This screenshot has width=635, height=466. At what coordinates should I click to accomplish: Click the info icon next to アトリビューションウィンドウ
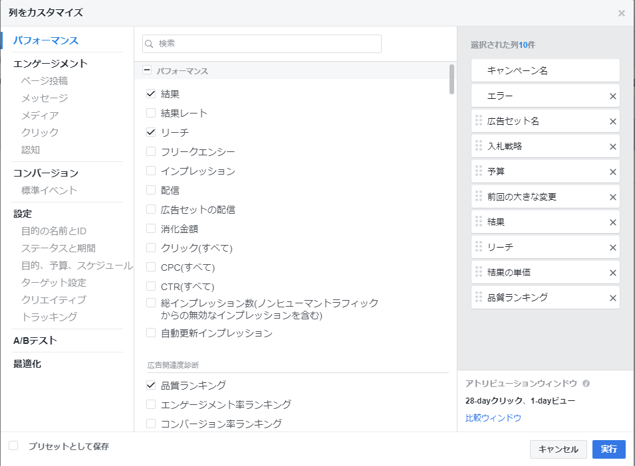click(x=586, y=383)
